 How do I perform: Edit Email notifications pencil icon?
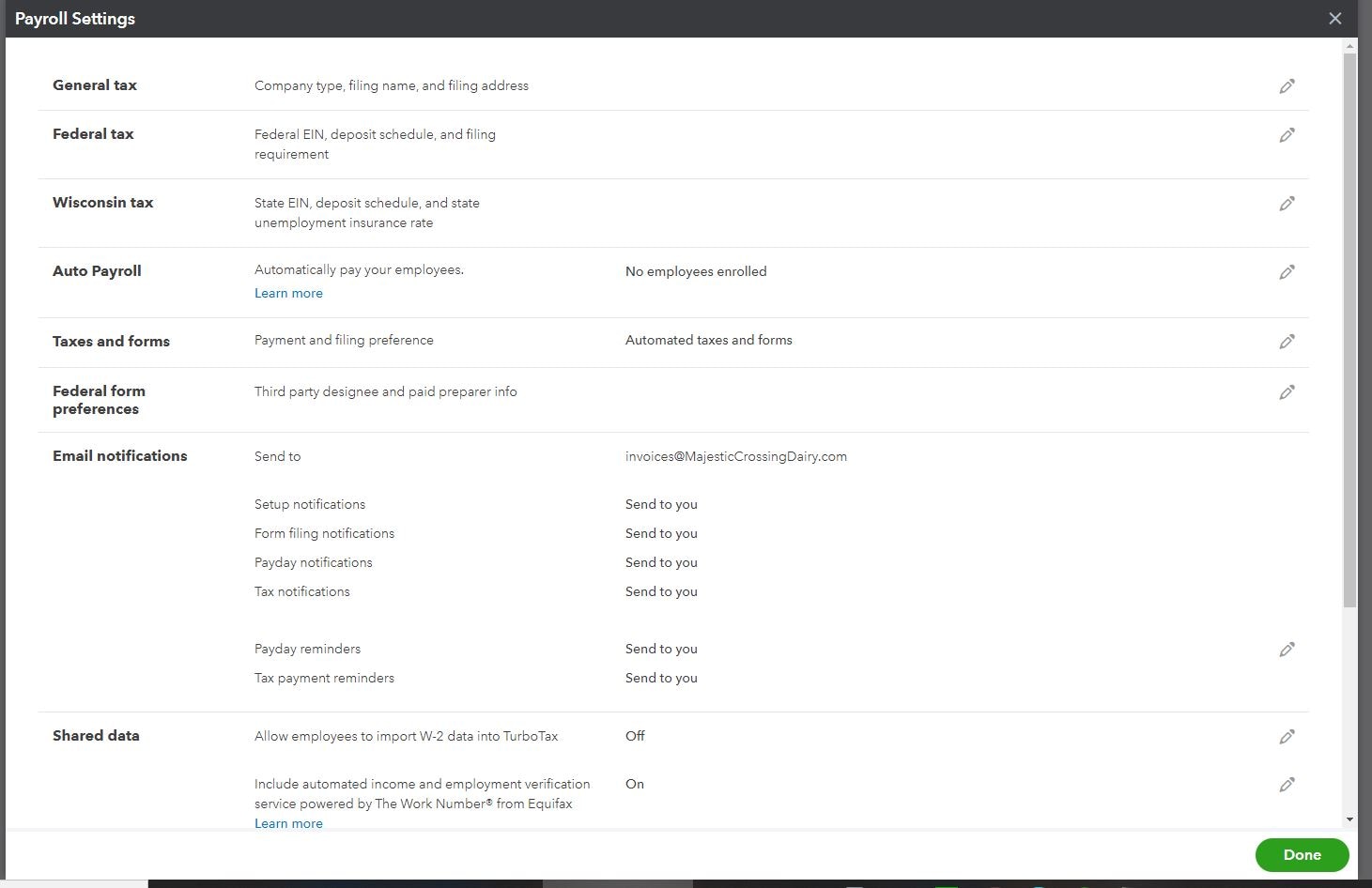1287,650
